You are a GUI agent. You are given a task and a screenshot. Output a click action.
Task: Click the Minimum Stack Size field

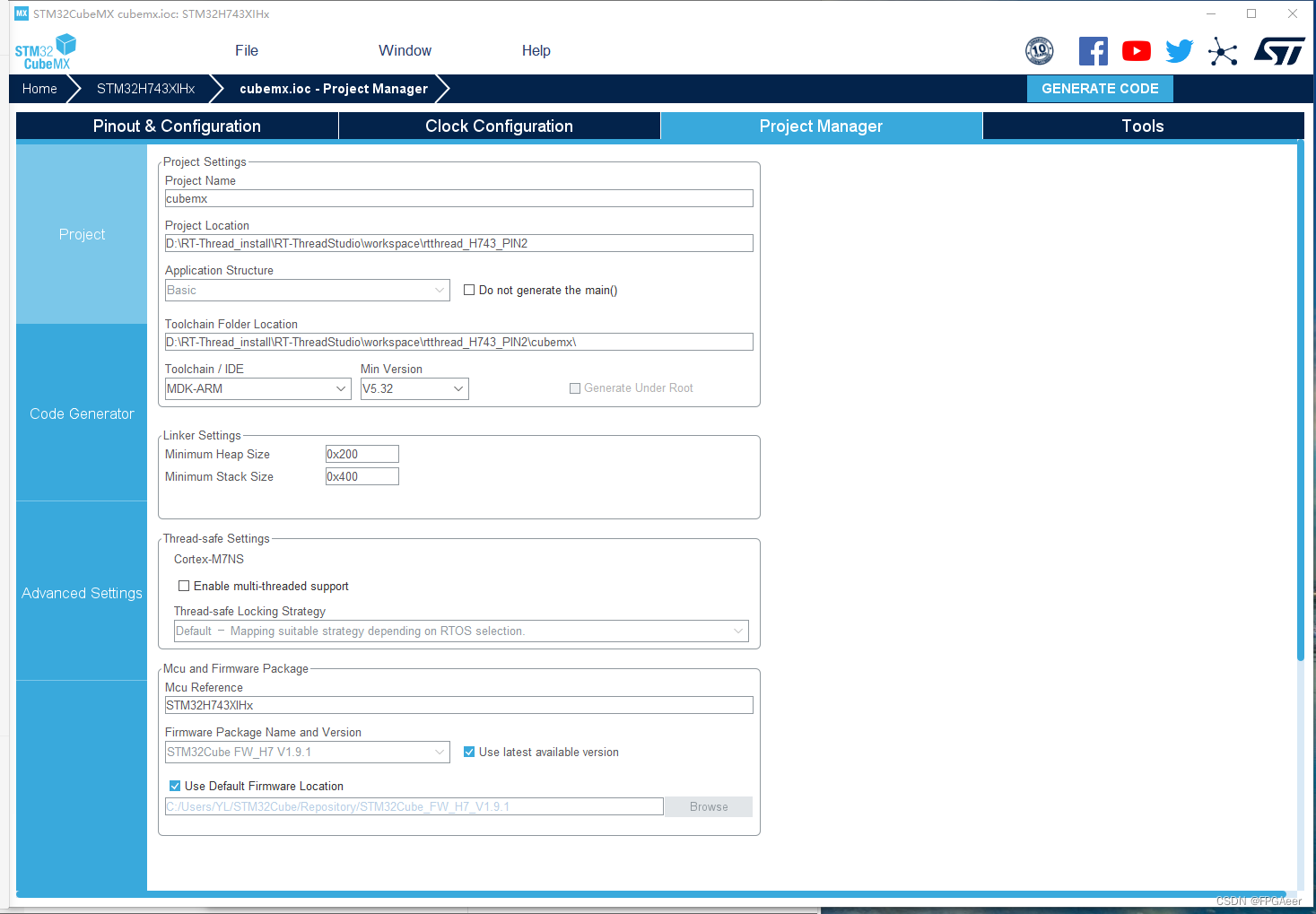(x=362, y=476)
